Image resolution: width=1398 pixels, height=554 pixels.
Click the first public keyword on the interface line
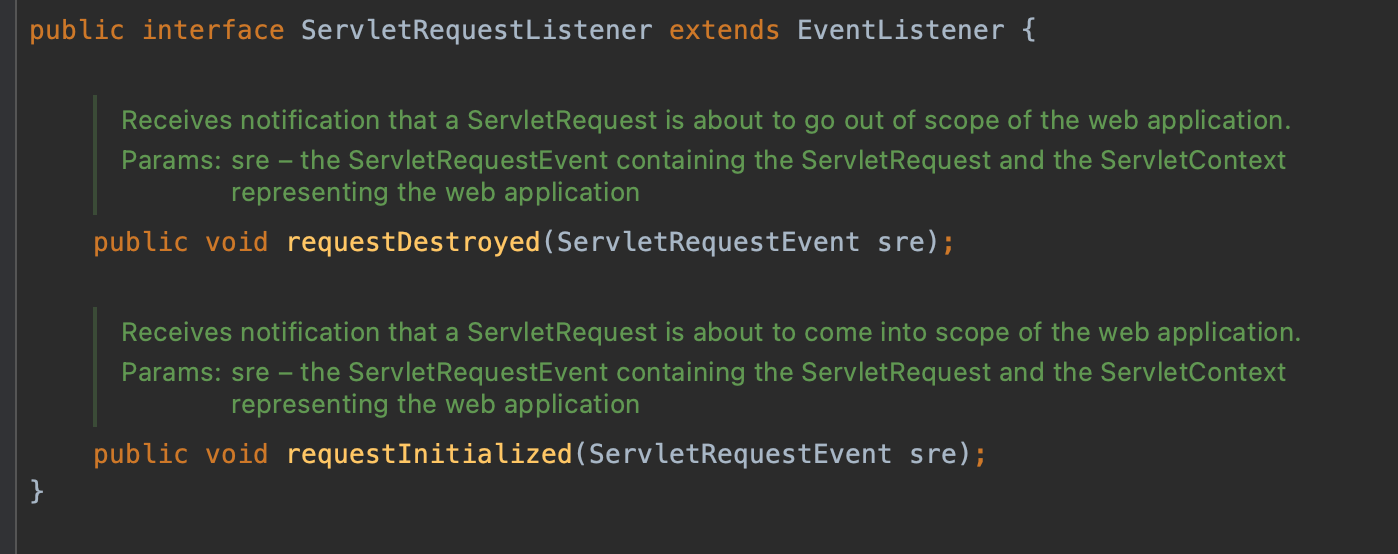pyautogui.click(x=77, y=30)
